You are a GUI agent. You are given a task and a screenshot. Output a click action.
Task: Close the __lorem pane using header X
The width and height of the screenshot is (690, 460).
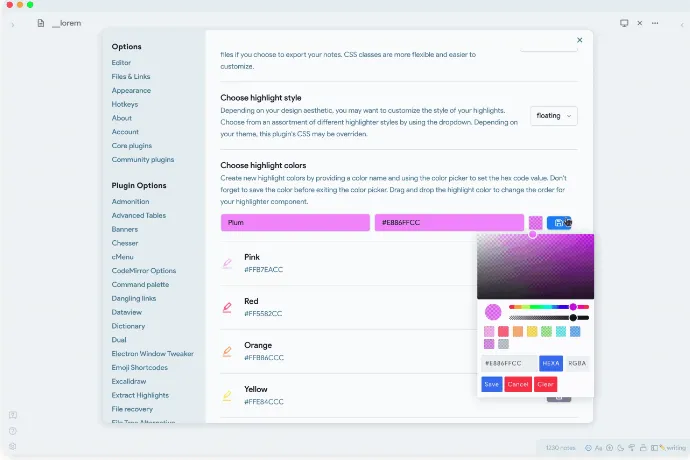pyautogui.click(x=640, y=23)
